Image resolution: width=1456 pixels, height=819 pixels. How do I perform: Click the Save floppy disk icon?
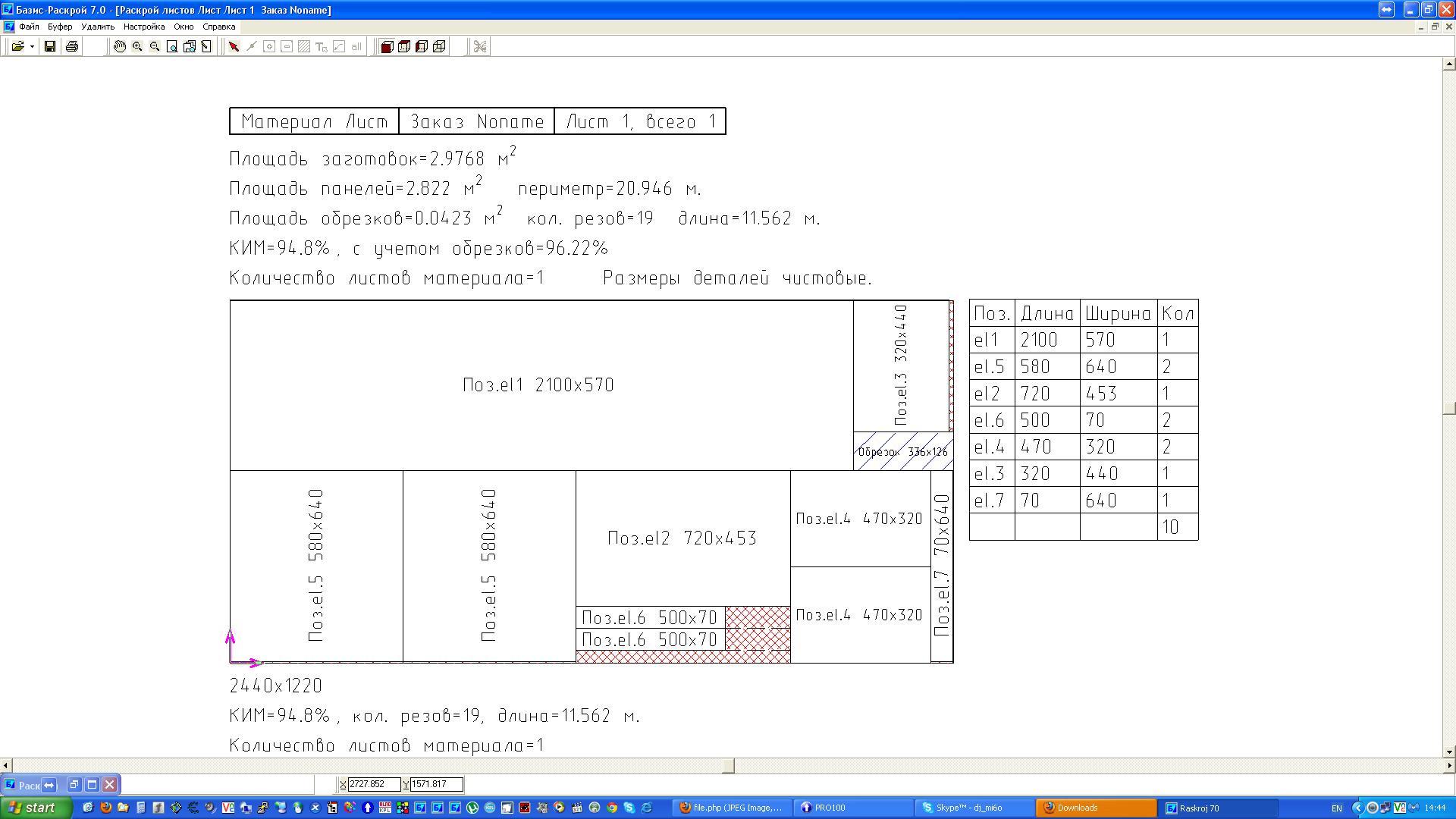(x=50, y=46)
